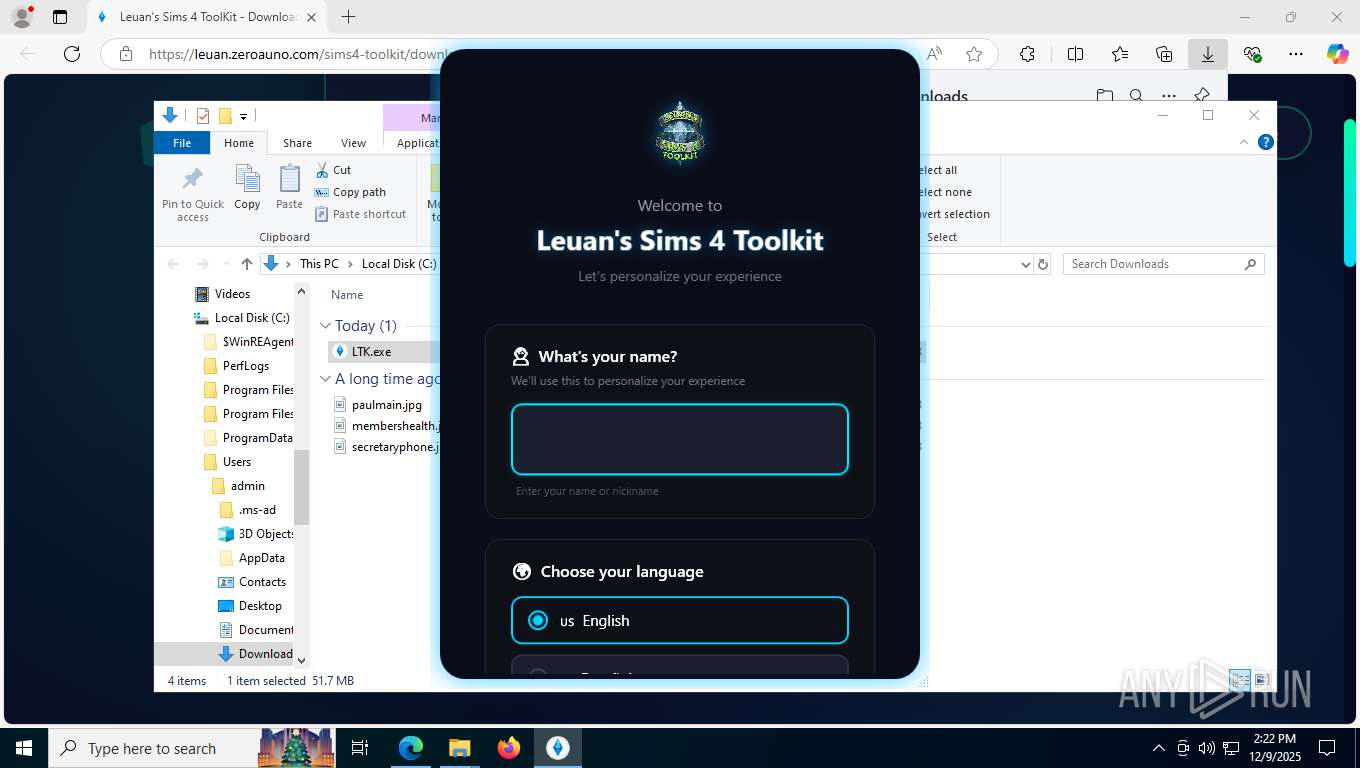Open Edge Split screen icon

(1075, 54)
